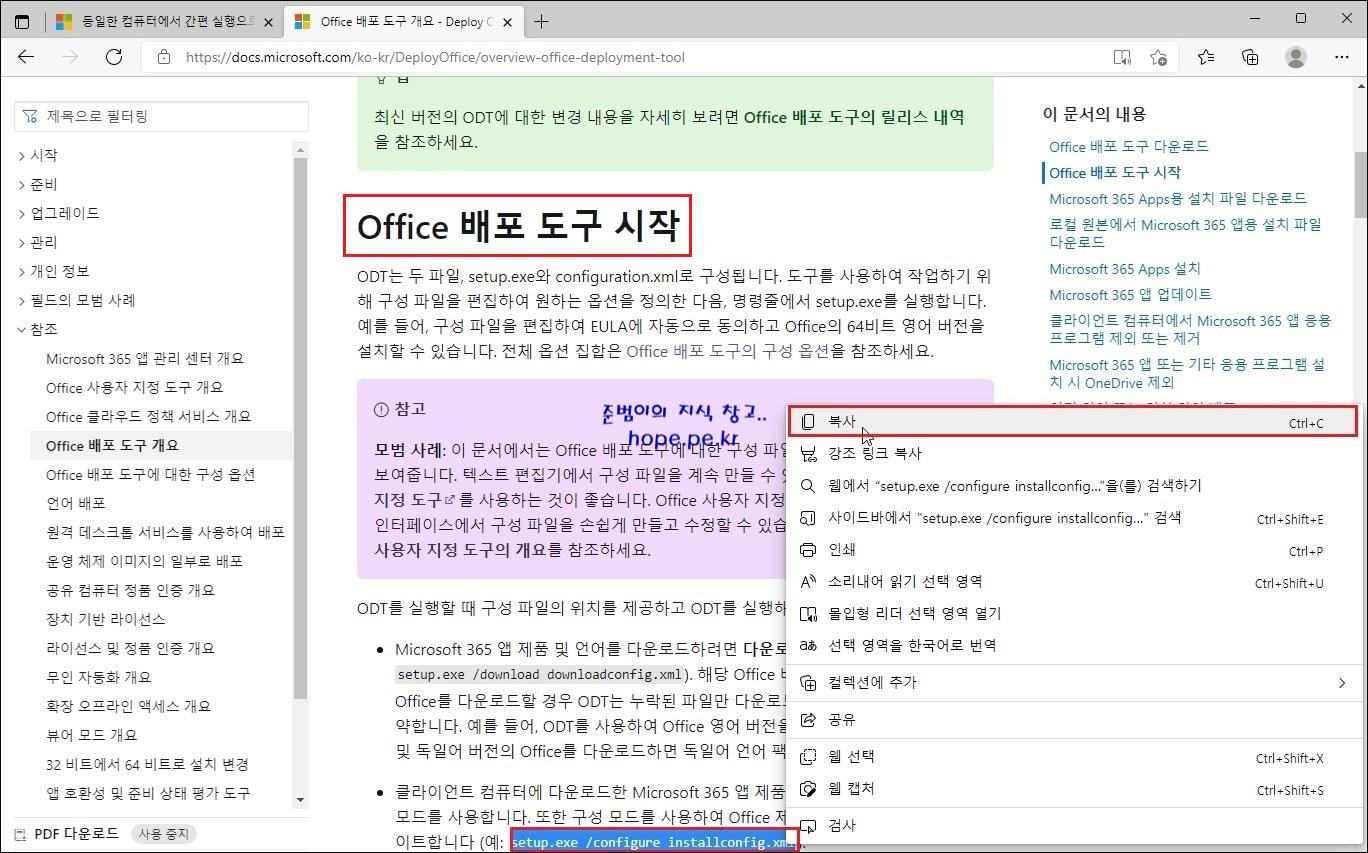Choose 강조 링크 복사 from context menu
The height and width of the screenshot is (853, 1368).
[x=1072, y=453]
